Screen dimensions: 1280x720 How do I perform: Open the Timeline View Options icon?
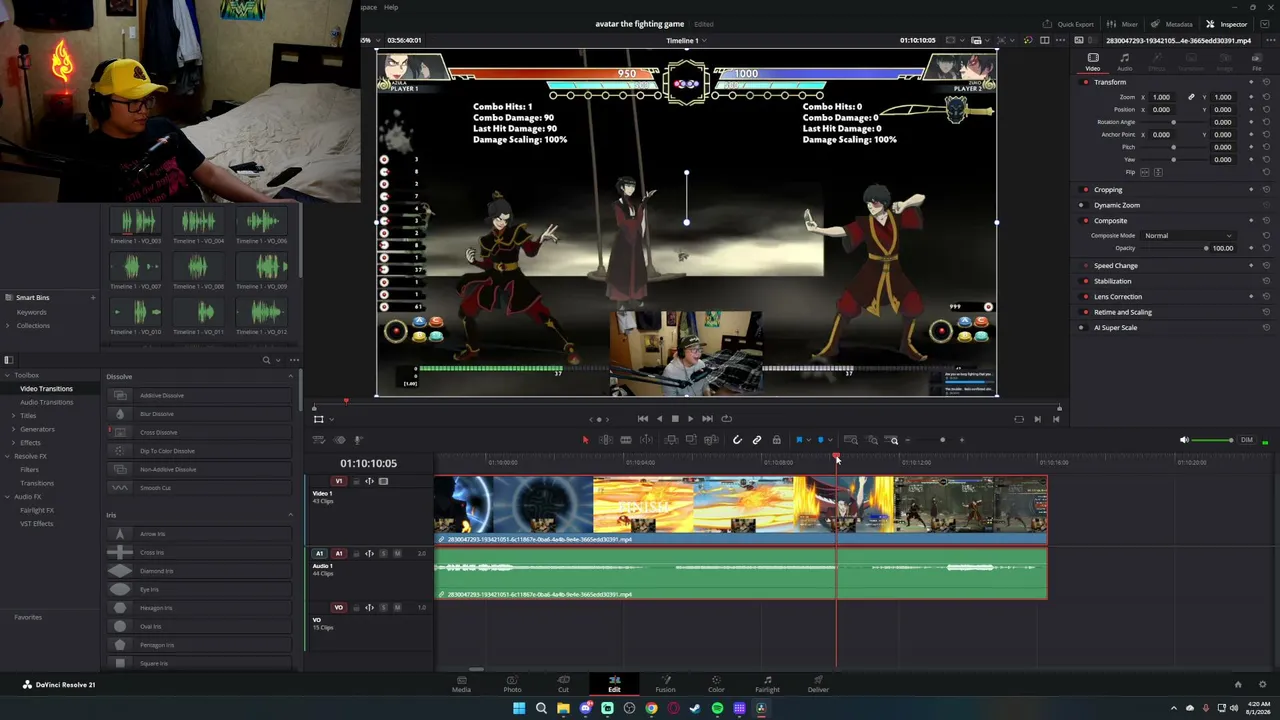(x=319, y=440)
